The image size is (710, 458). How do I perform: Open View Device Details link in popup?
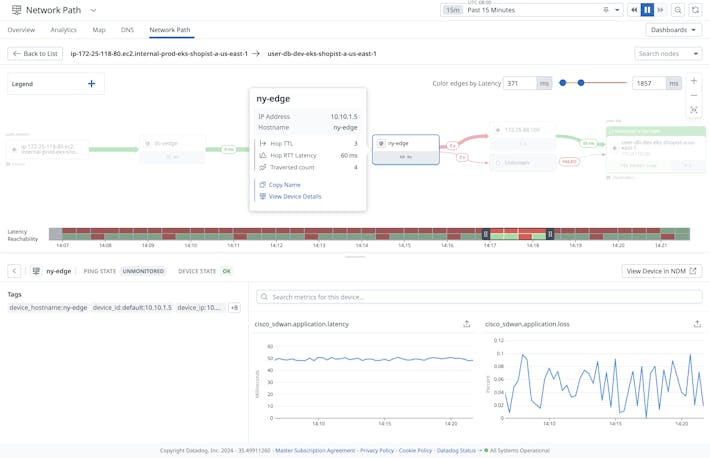click(x=295, y=197)
